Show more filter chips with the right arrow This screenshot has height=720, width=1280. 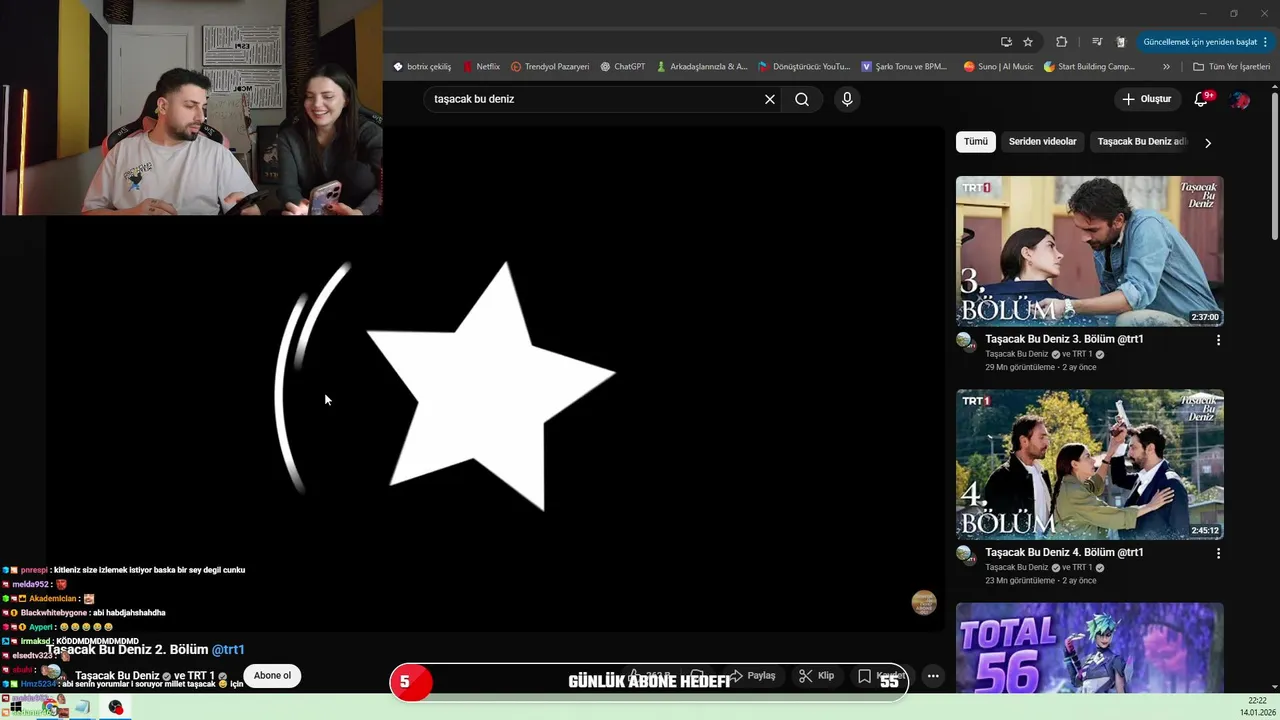pyautogui.click(x=1208, y=143)
